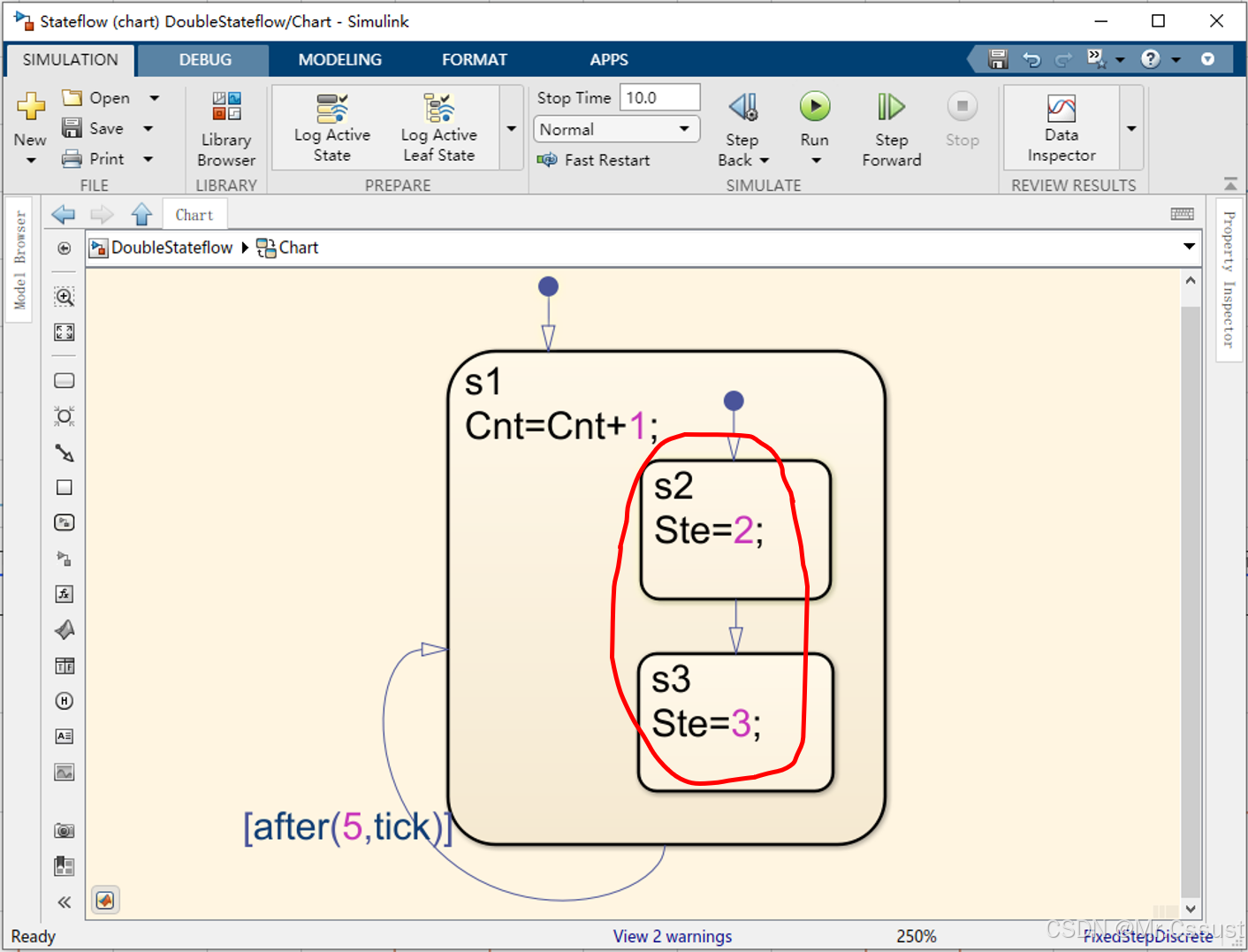
Task: Click the DoubleStateflow breadcrumb
Action: pos(171,248)
